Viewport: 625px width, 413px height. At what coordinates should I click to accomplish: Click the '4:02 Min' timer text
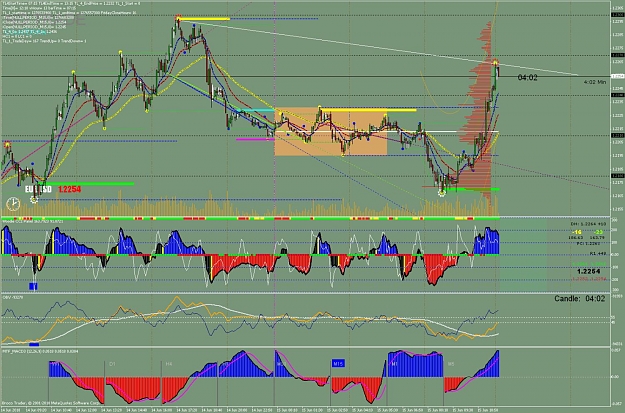coord(595,82)
